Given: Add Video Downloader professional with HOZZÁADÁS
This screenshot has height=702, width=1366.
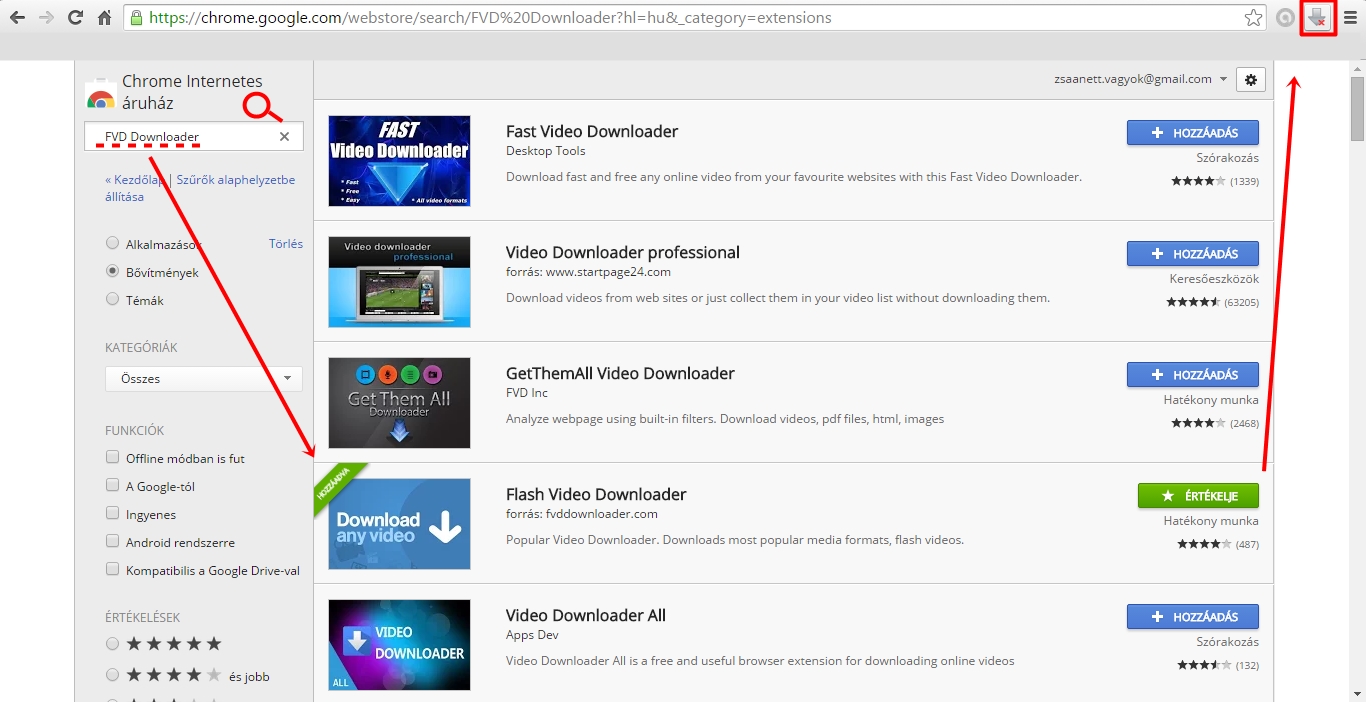Looking at the screenshot, I should coord(1192,254).
